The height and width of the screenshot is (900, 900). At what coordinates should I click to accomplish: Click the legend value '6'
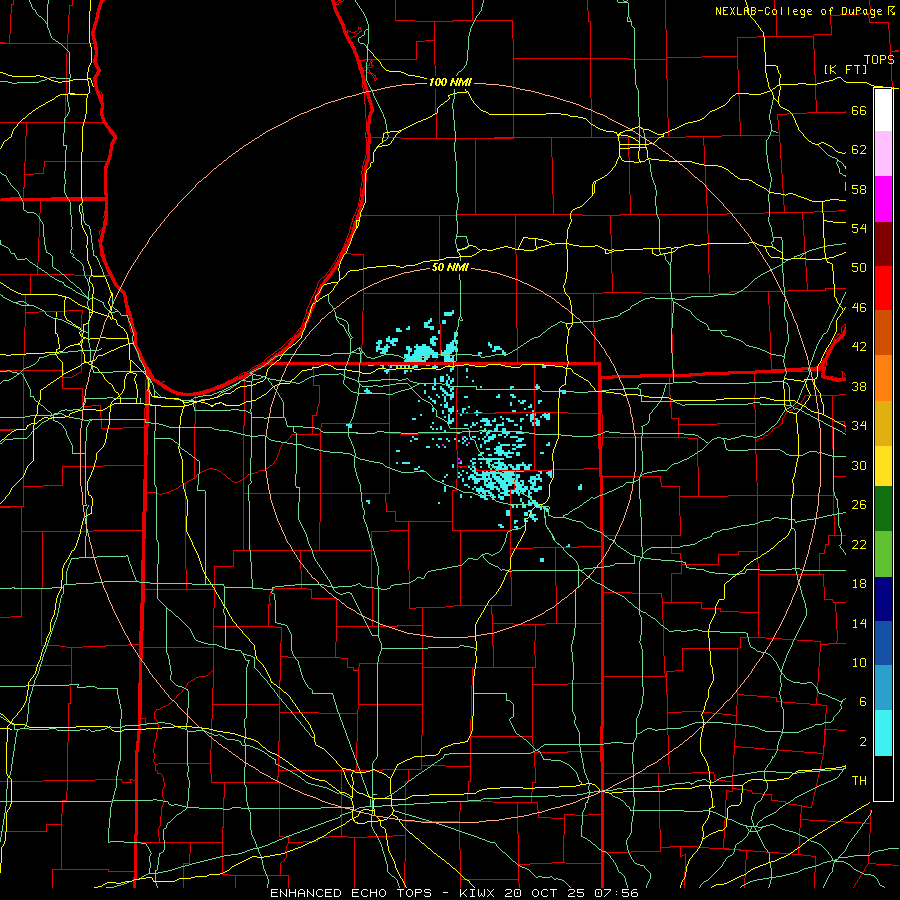point(862,701)
